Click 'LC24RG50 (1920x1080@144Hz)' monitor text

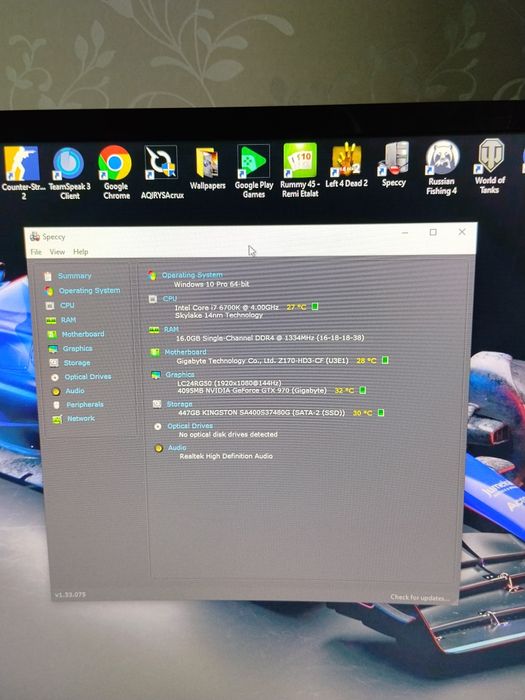pos(229,383)
